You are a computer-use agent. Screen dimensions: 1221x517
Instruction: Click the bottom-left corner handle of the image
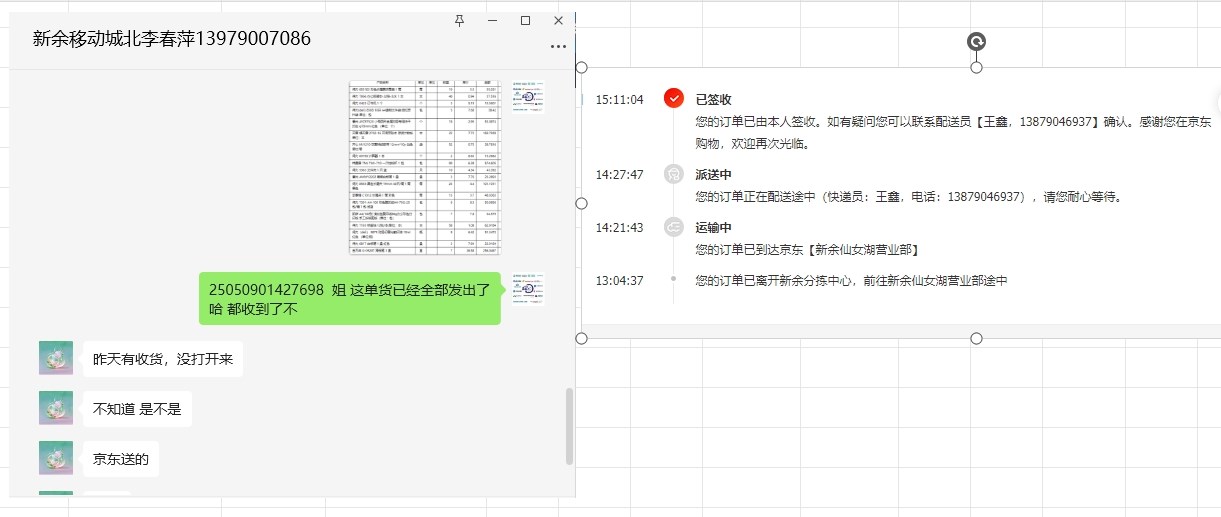581,338
